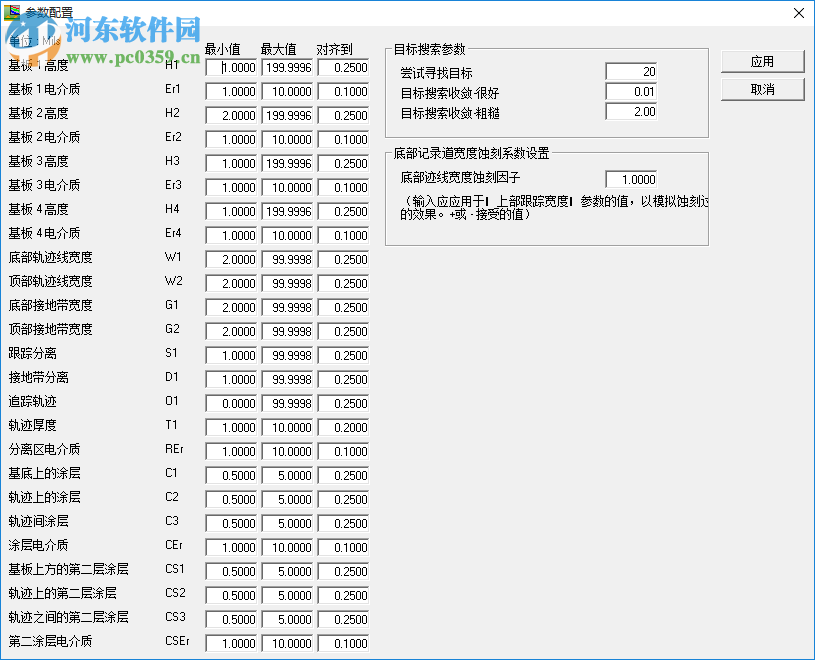Edit the REr 分离区电介质 minimum value
This screenshot has width=815, height=660.
[232, 451]
